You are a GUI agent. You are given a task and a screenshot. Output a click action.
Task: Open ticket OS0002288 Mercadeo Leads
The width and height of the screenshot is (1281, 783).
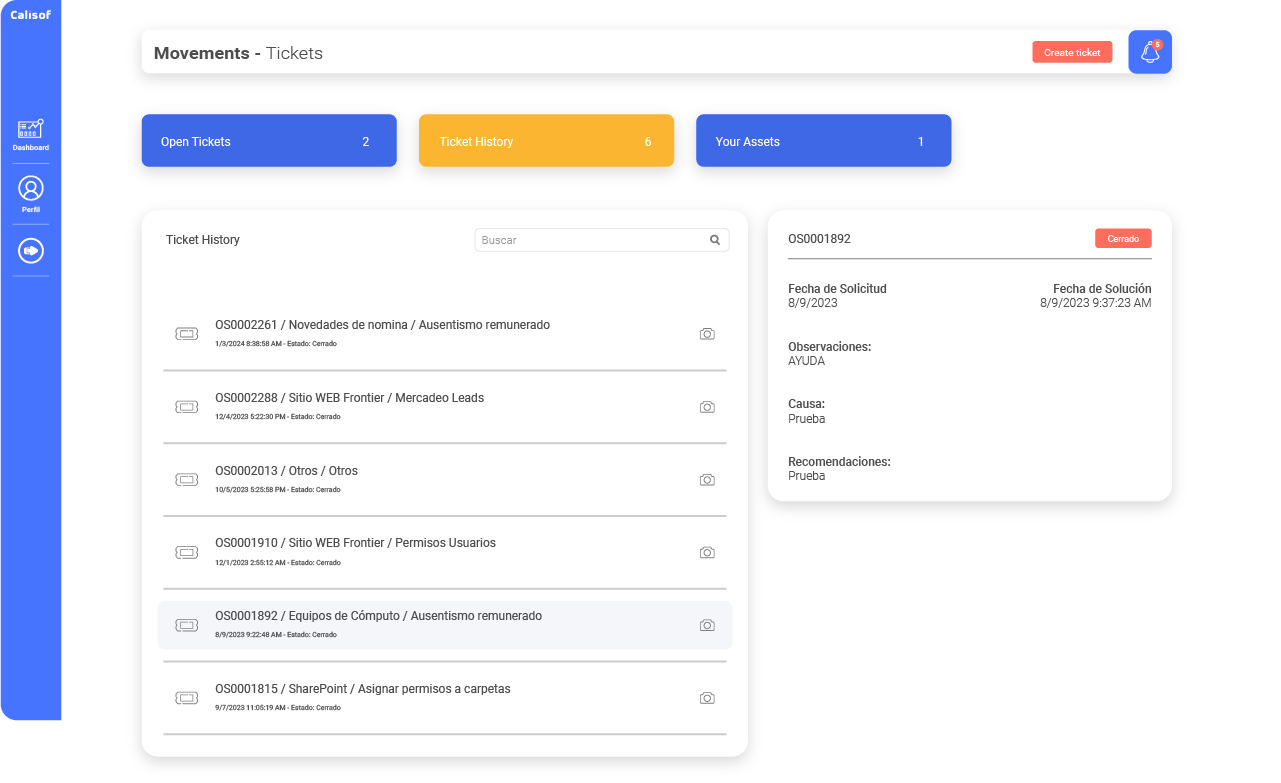[349, 398]
